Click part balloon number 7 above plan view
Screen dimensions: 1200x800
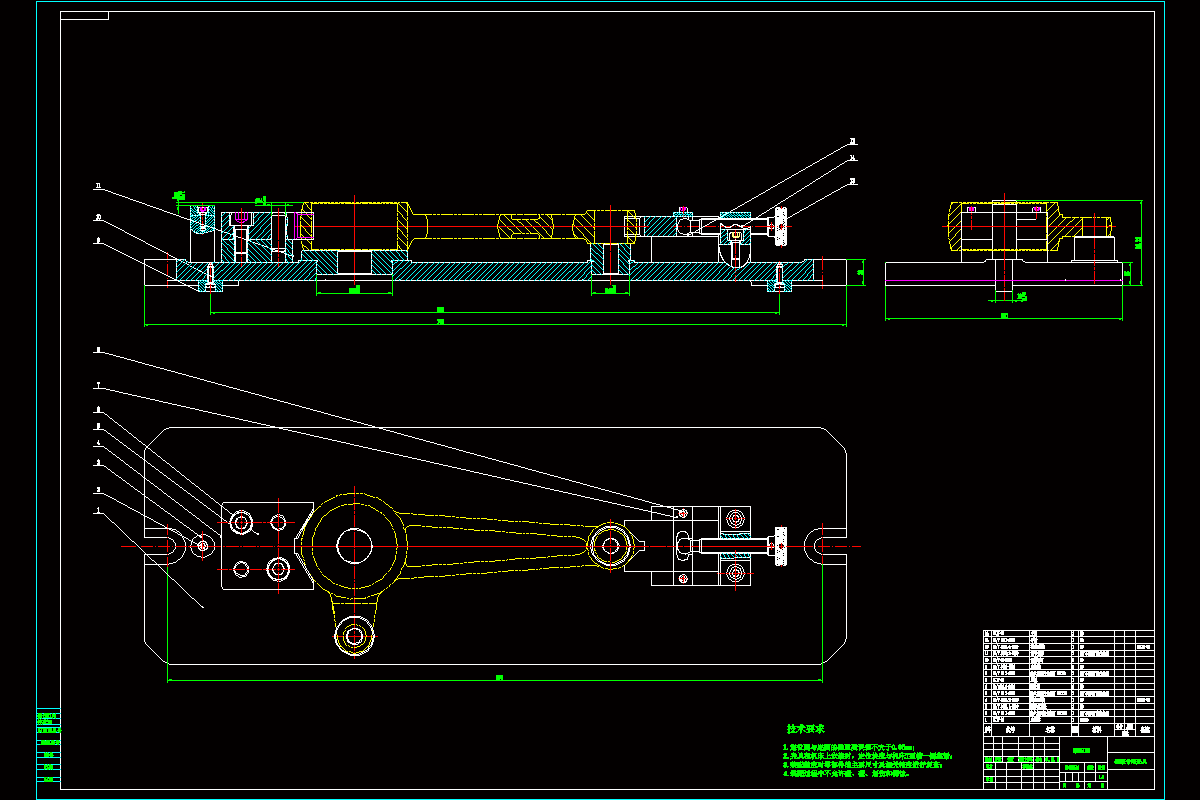pos(98,385)
